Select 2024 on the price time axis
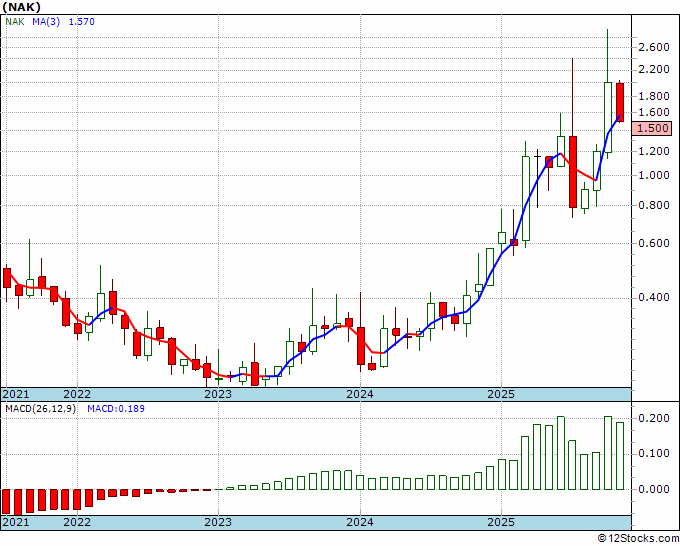The height and width of the screenshot is (546, 680). 360,394
